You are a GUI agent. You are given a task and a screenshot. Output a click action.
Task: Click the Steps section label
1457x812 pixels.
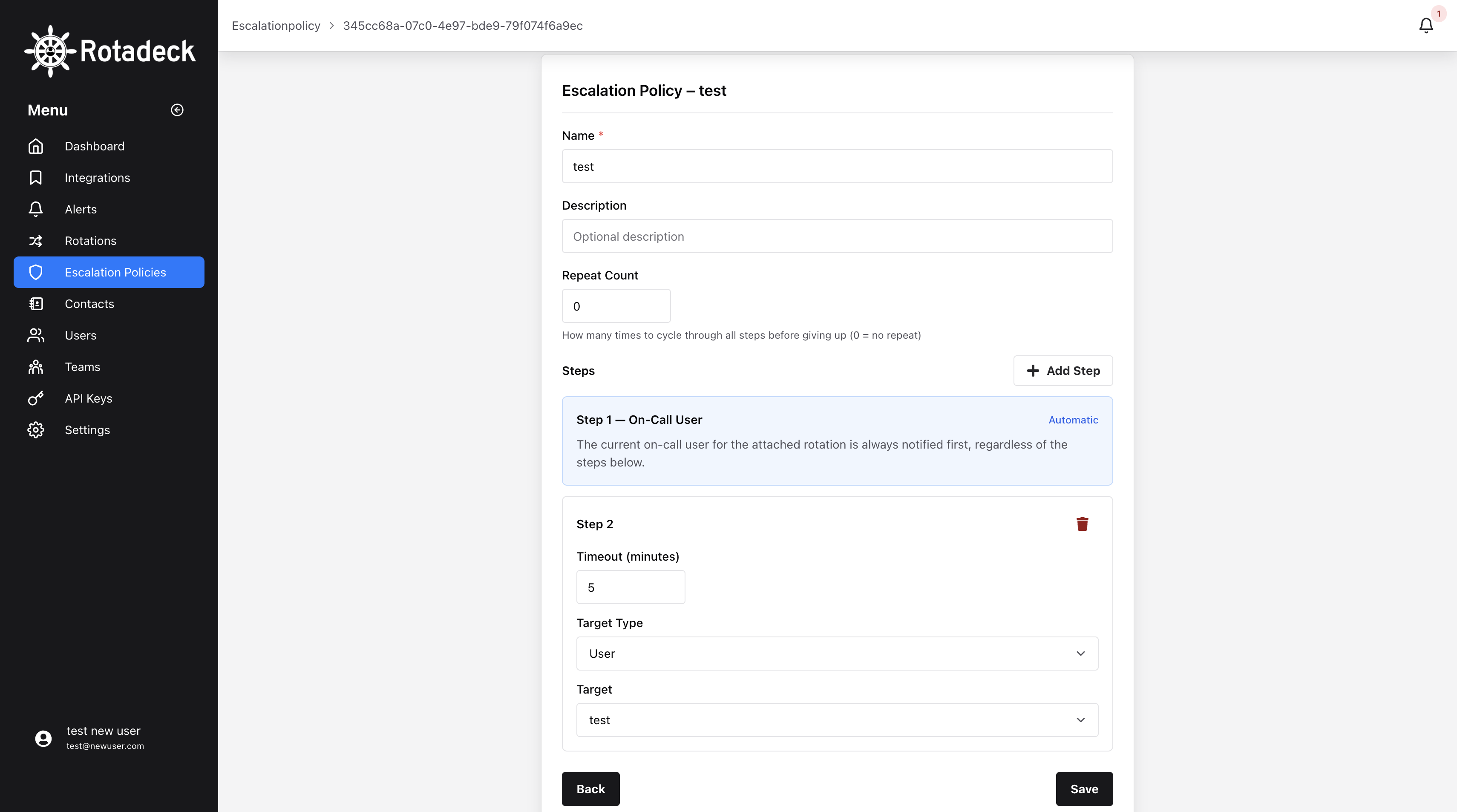pos(578,370)
